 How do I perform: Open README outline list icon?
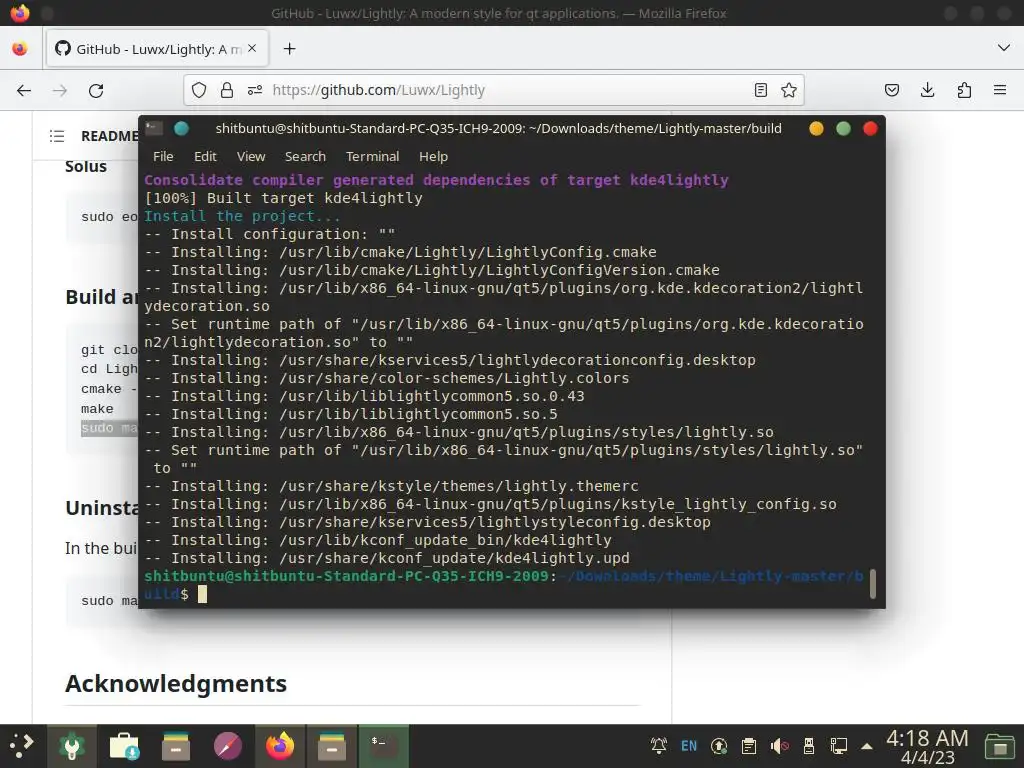coord(57,136)
